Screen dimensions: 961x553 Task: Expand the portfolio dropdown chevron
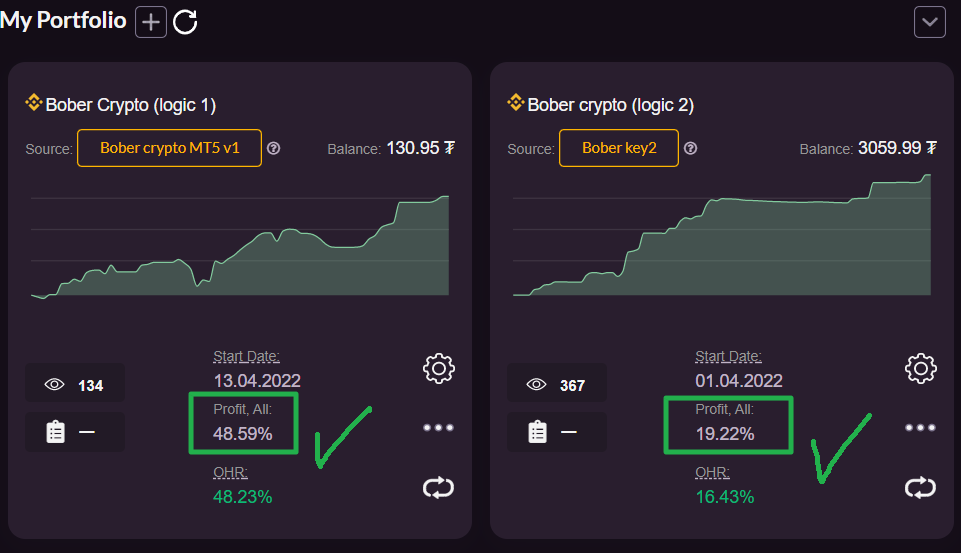[x=930, y=22]
